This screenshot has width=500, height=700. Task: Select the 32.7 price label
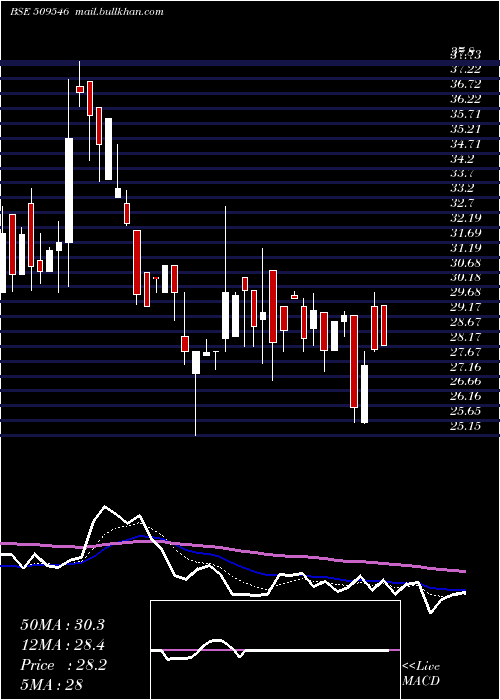point(462,203)
